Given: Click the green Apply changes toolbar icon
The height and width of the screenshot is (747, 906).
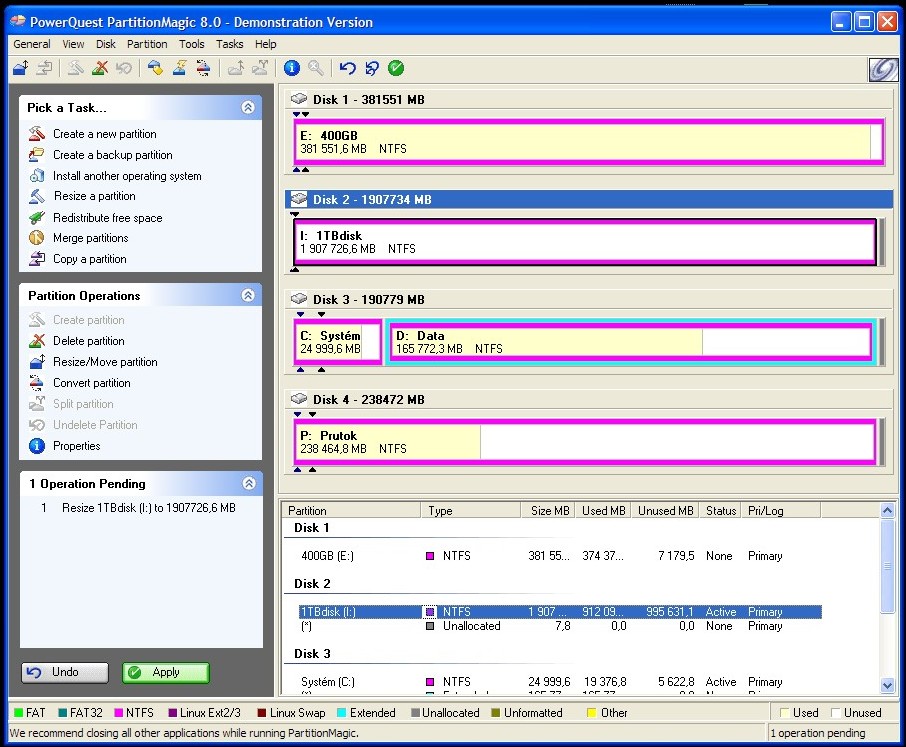Looking at the screenshot, I should coord(396,68).
